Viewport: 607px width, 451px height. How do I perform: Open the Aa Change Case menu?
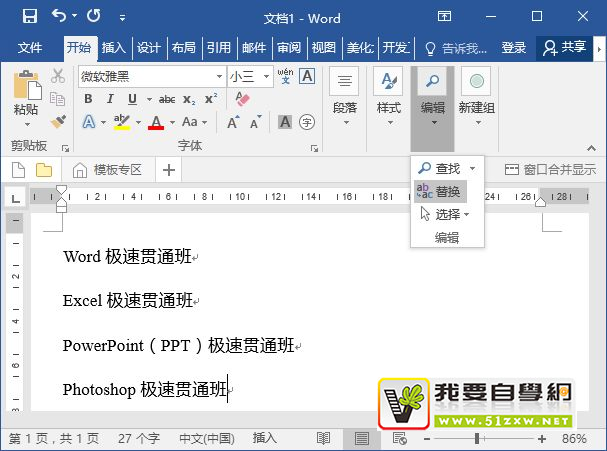pos(194,122)
